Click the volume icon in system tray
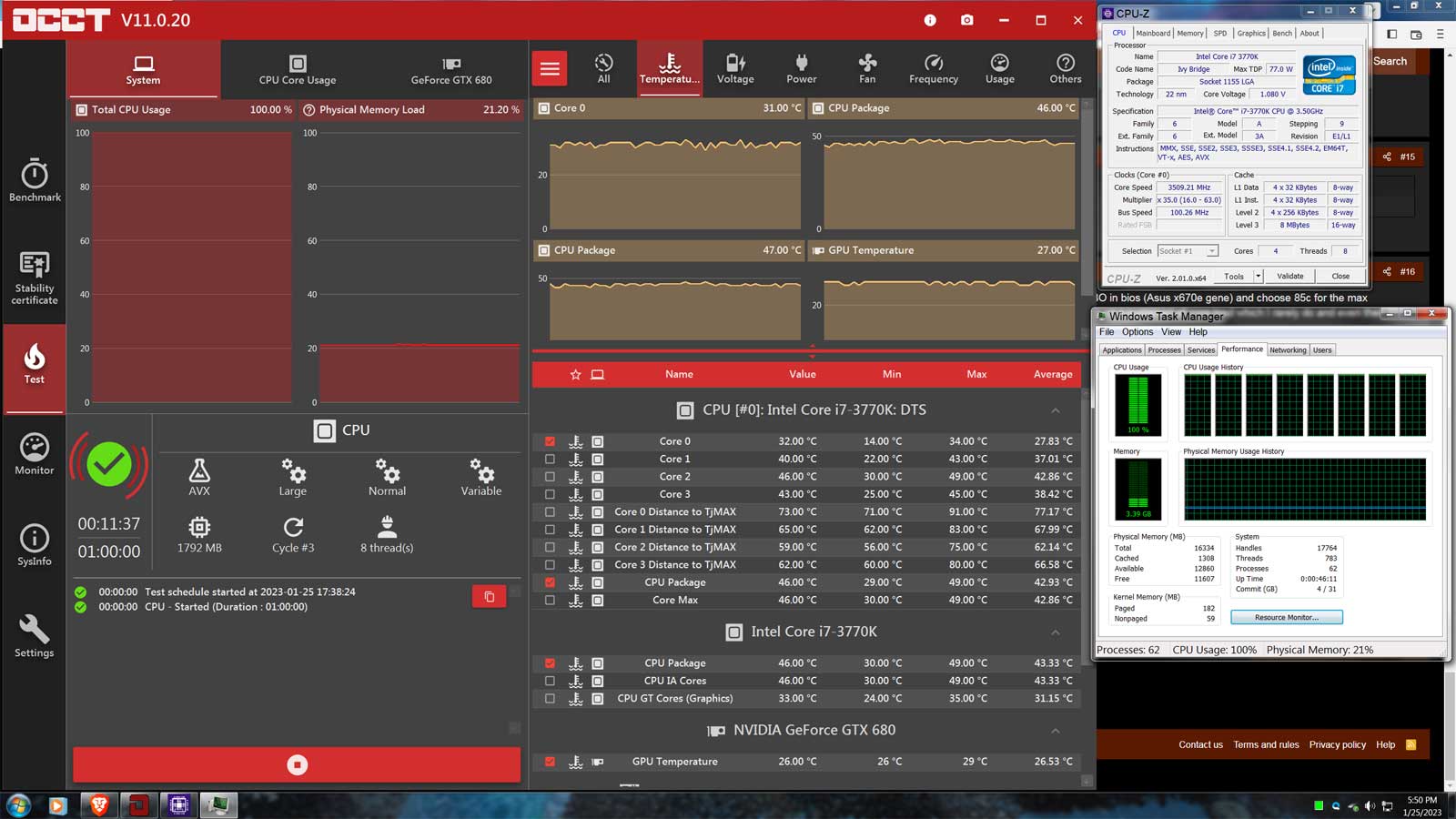 click(x=1370, y=806)
